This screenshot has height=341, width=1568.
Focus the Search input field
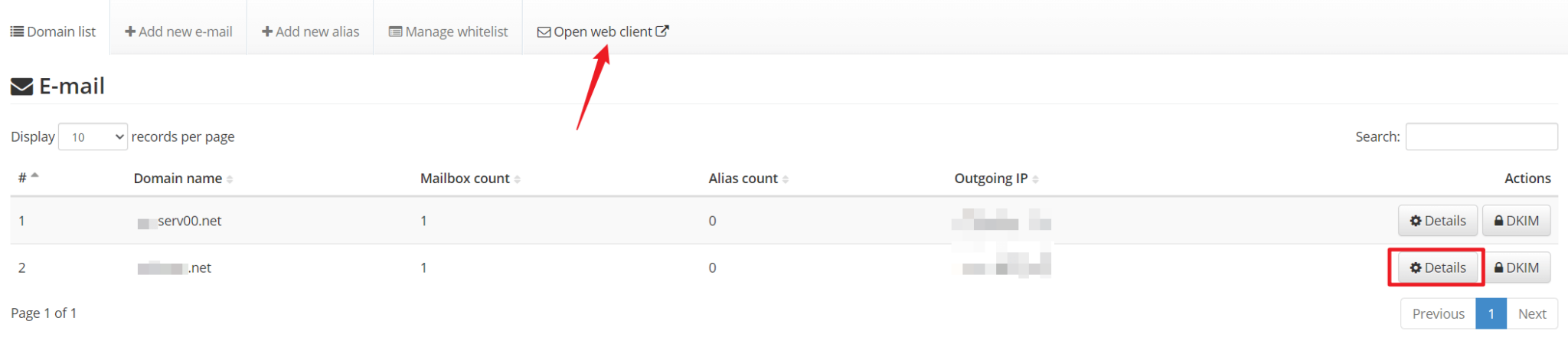(1481, 136)
